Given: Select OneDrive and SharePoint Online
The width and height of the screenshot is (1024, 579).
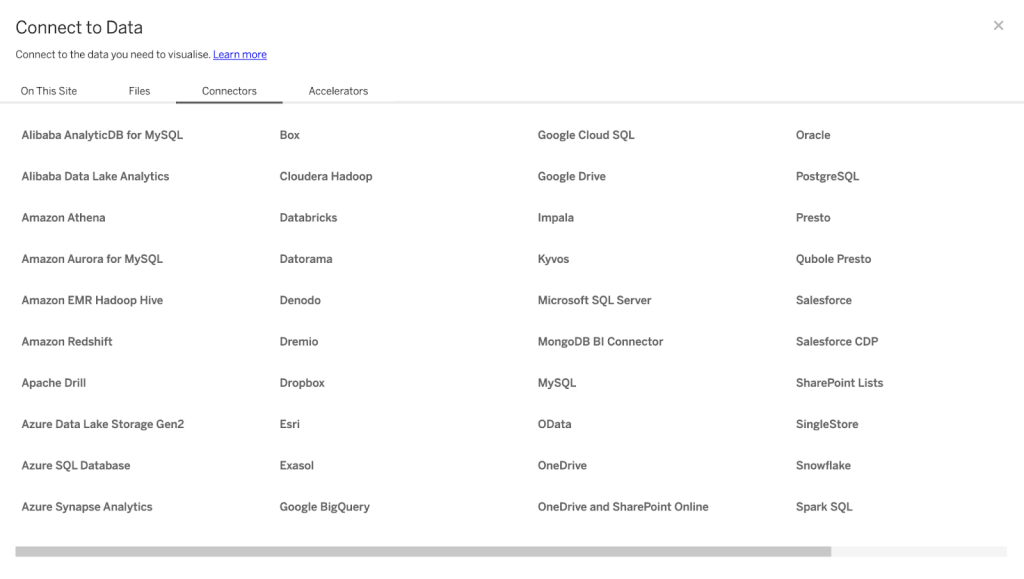Looking at the screenshot, I should 623,507.
